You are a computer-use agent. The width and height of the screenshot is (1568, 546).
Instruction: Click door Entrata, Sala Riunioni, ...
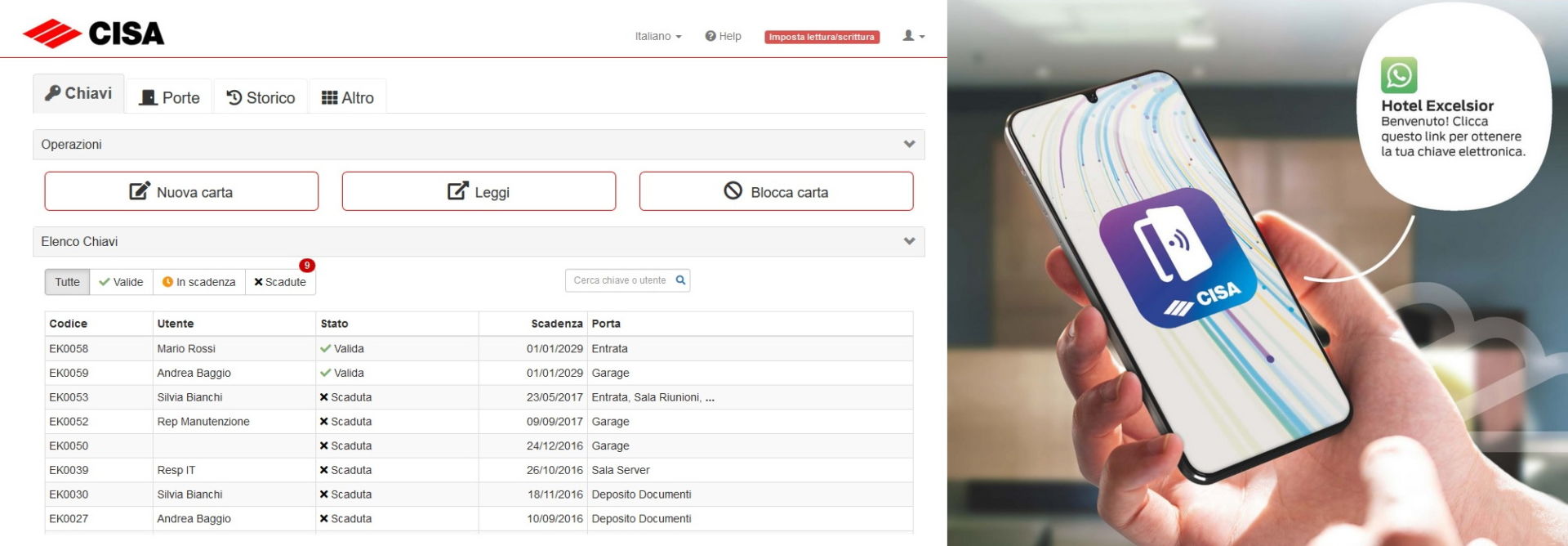(x=653, y=397)
